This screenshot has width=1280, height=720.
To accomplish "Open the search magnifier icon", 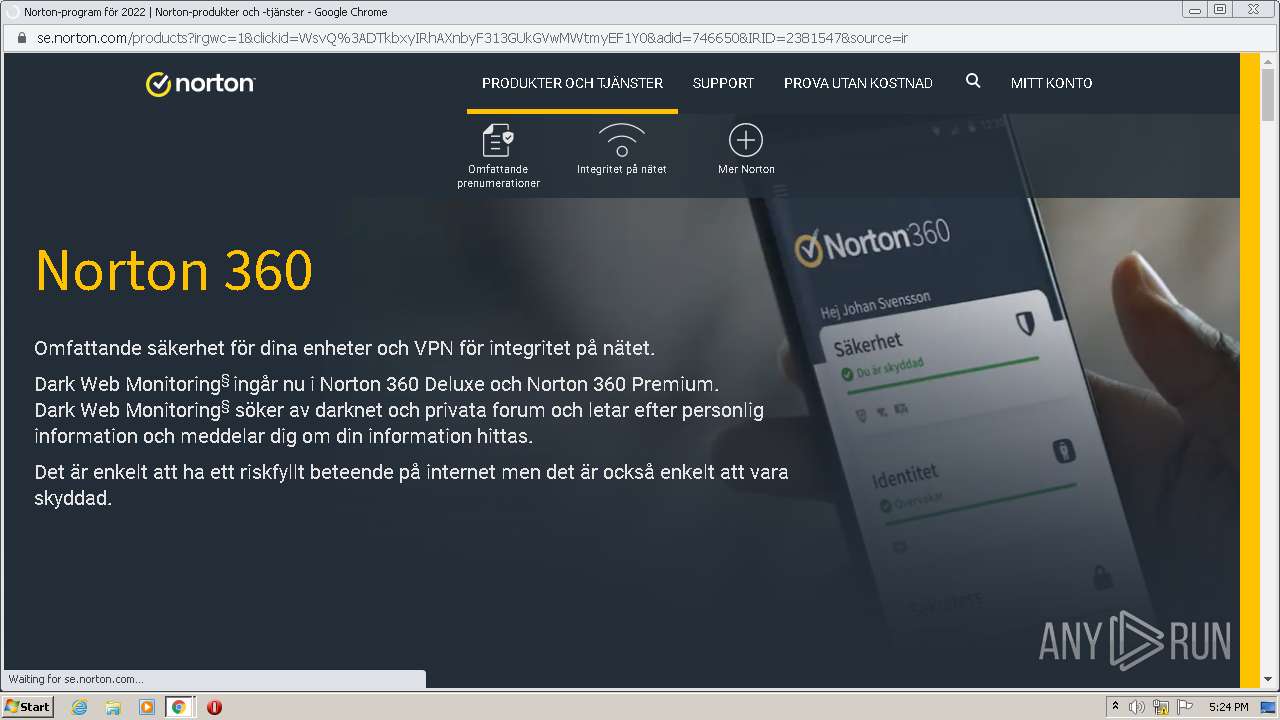I will pyautogui.click(x=973, y=81).
